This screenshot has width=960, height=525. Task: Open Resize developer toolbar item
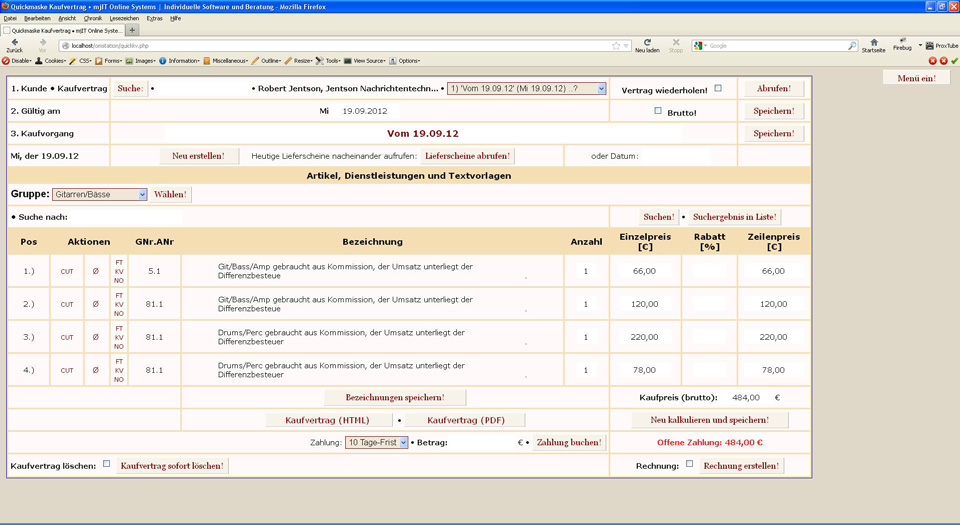(299, 61)
